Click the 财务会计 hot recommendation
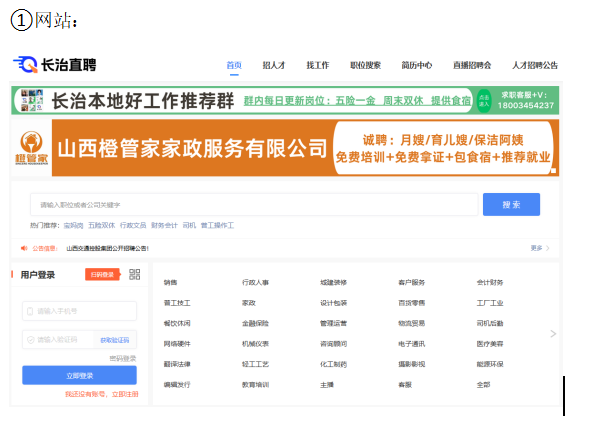597x423 pixels. [164, 225]
